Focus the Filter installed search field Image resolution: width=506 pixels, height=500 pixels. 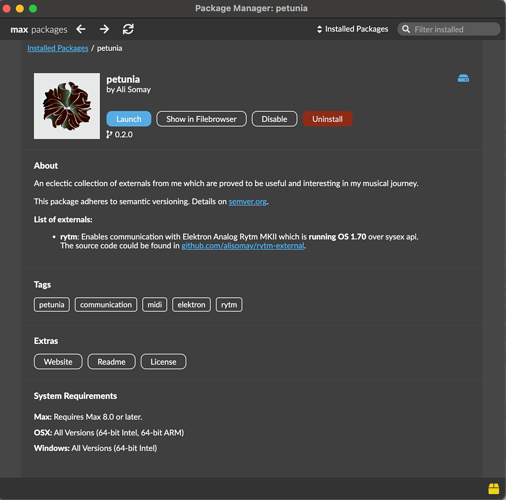tap(449, 29)
